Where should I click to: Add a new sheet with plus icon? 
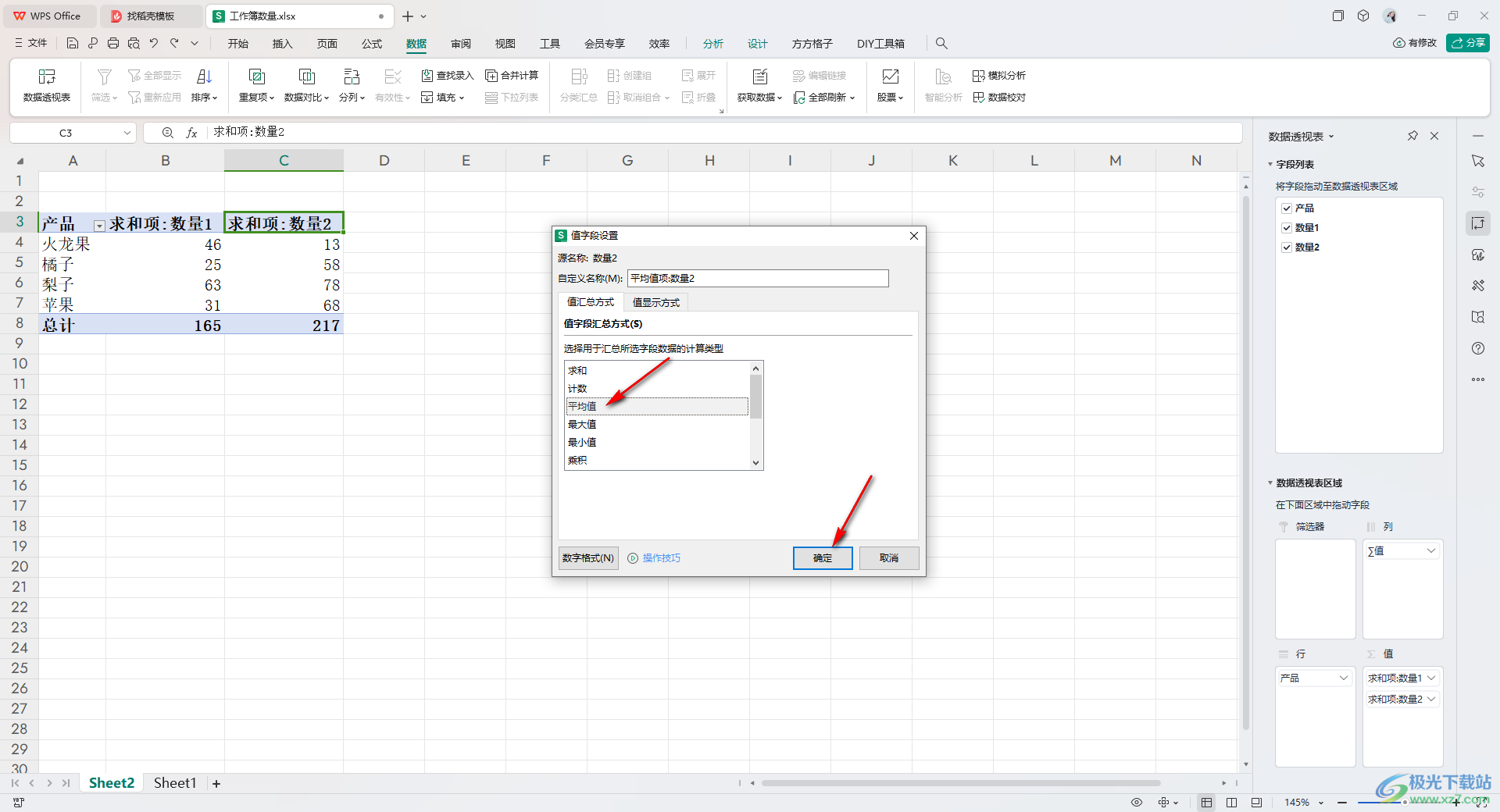click(x=216, y=783)
